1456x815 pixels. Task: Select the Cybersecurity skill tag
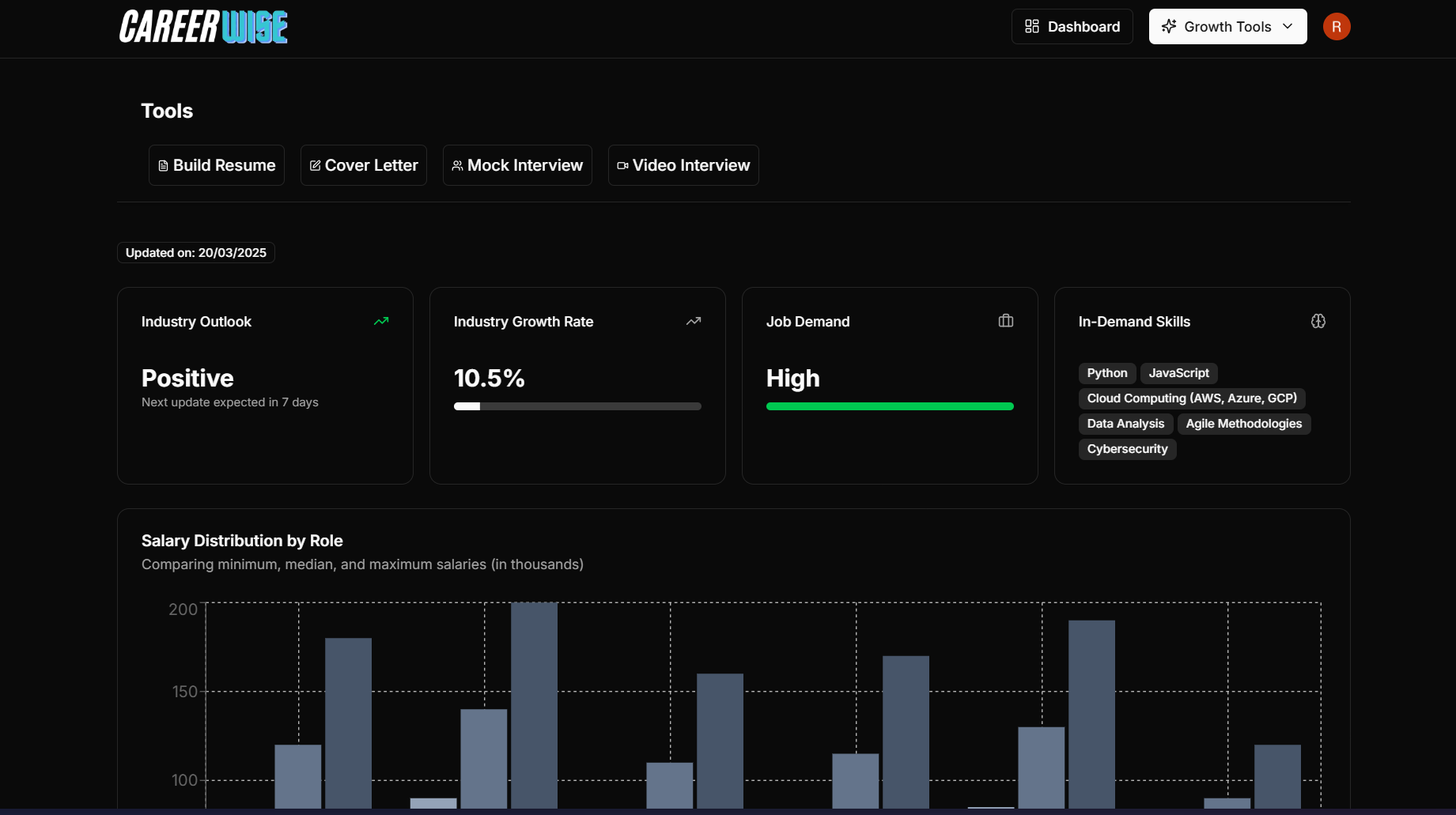[1127, 449]
